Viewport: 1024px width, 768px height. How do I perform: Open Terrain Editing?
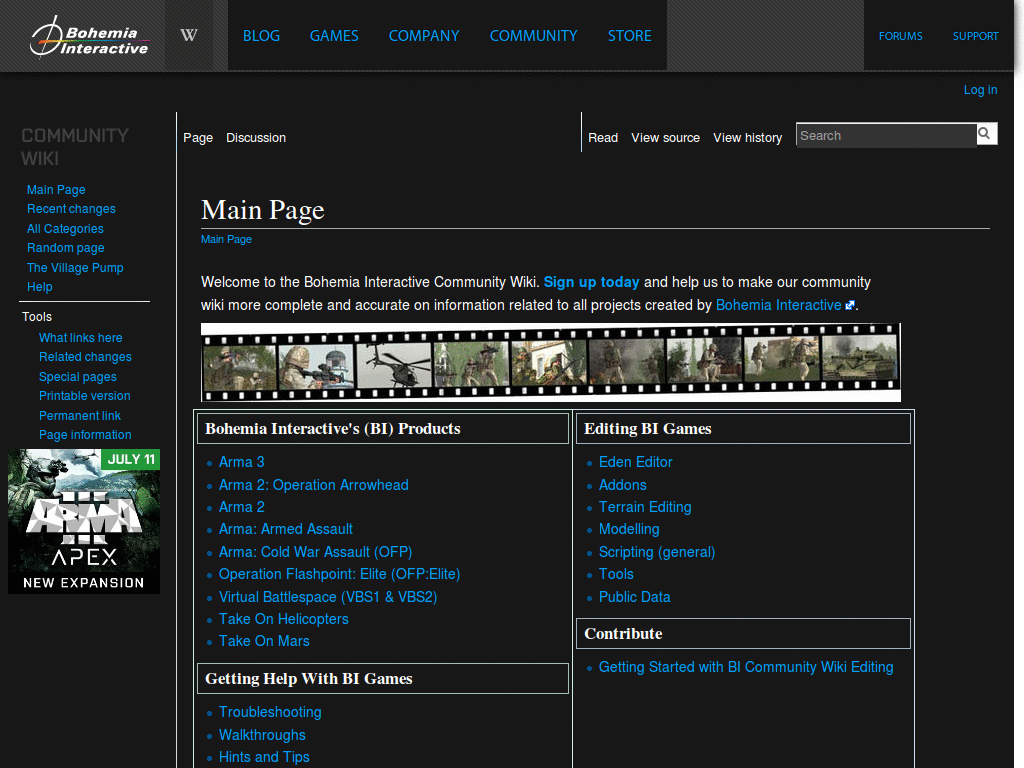pyautogui.click(x=645, y=507)
